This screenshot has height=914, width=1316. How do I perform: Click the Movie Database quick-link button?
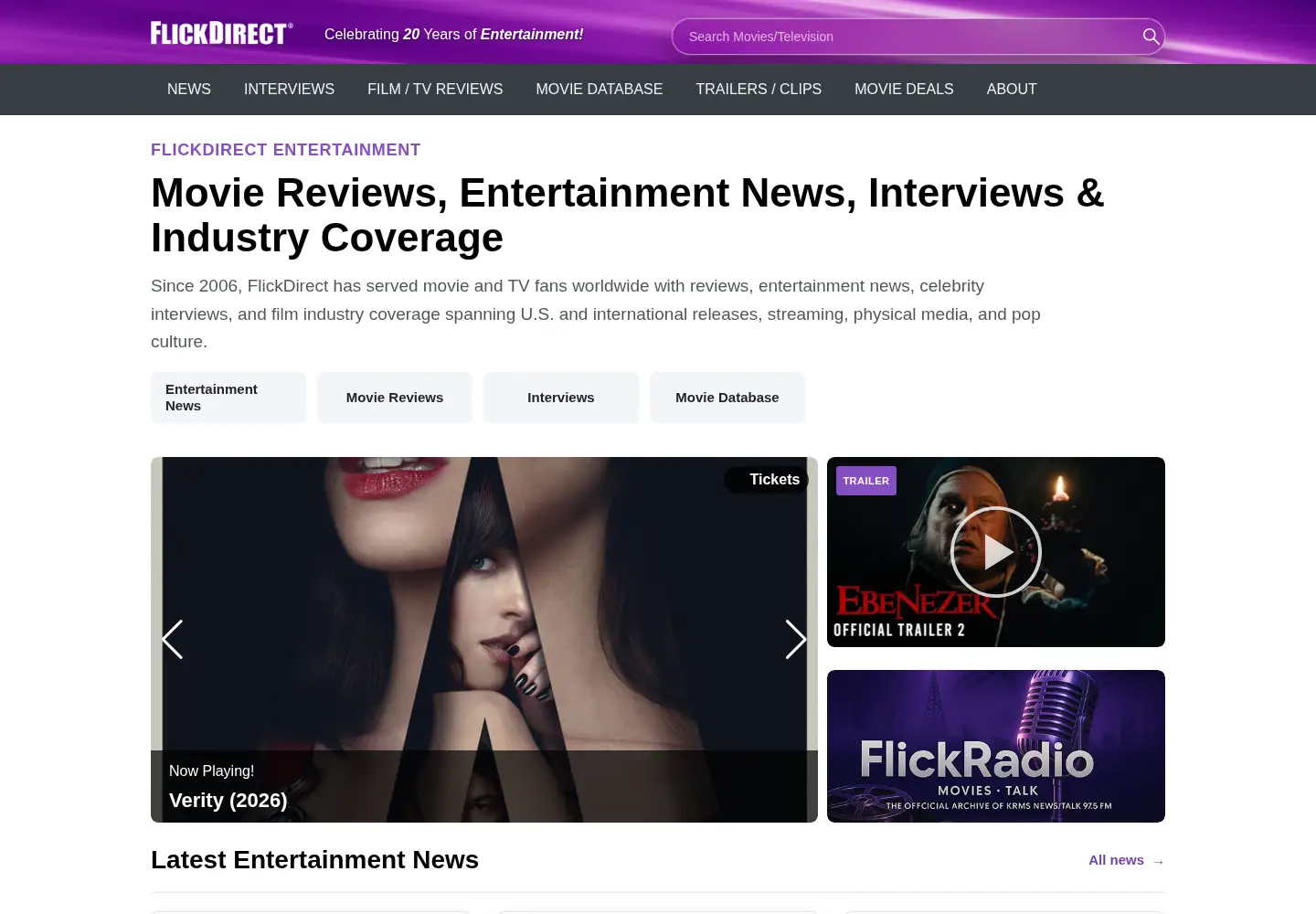pyautogui.click(x=727, y=398)
